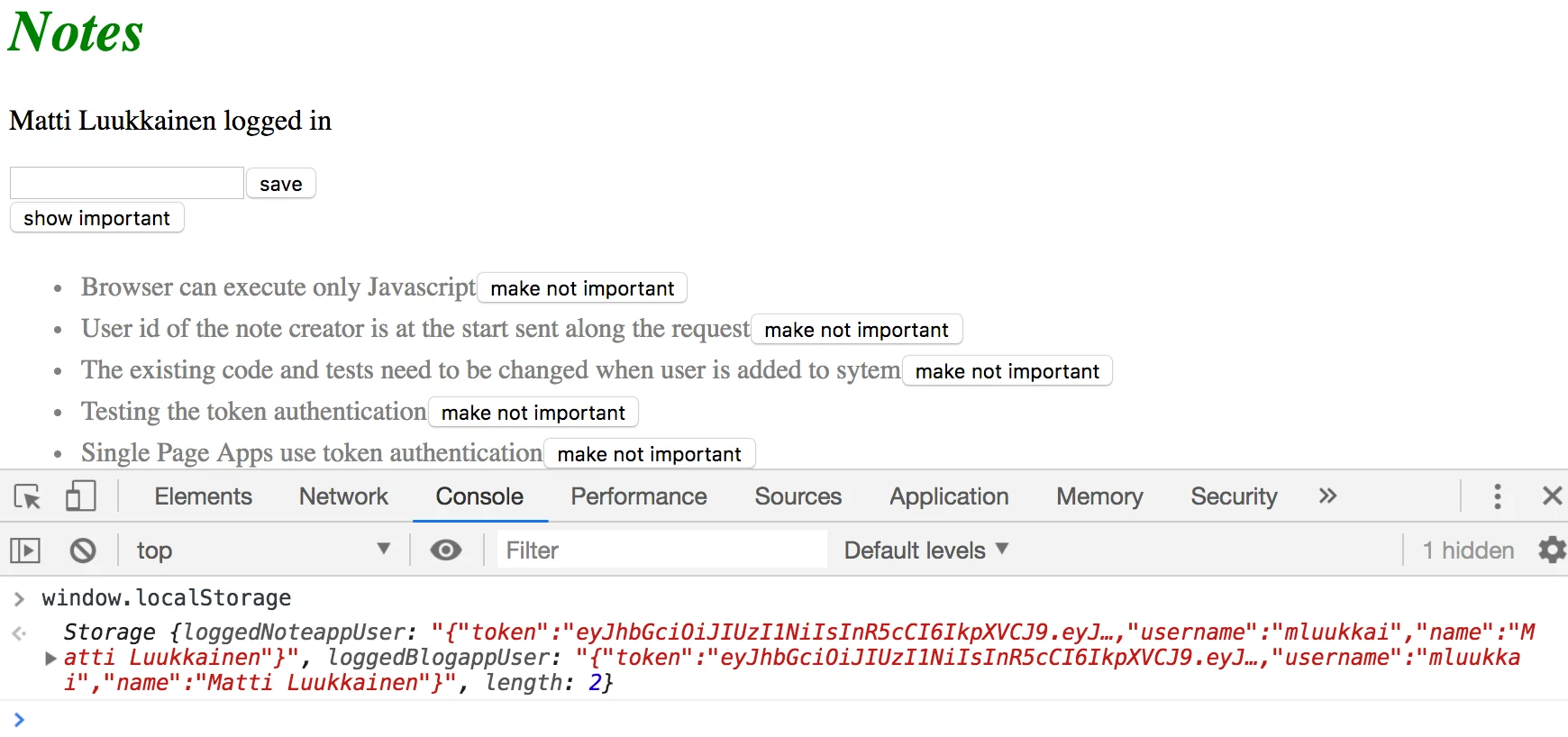Open the top execution context dropdown

pyautogui.click(x=263, y=550)
